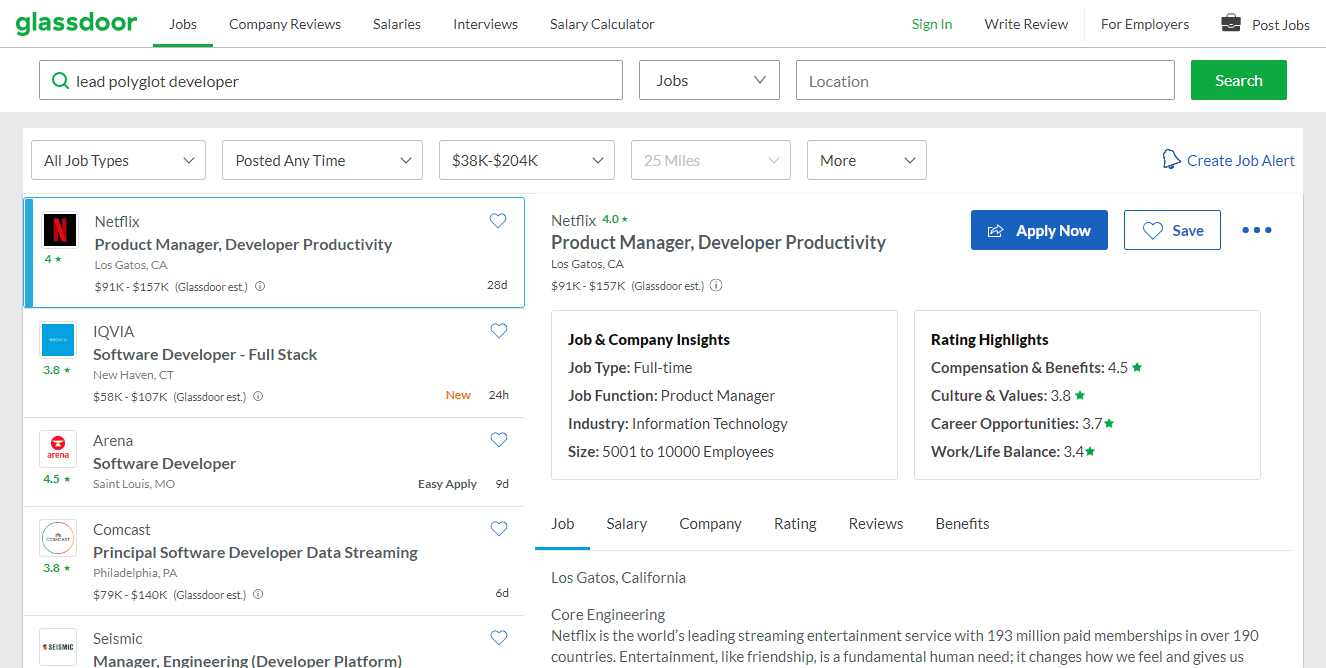The image size is (1326, 668).
Task: Click the For Employers link
Action: point(1145,24)
